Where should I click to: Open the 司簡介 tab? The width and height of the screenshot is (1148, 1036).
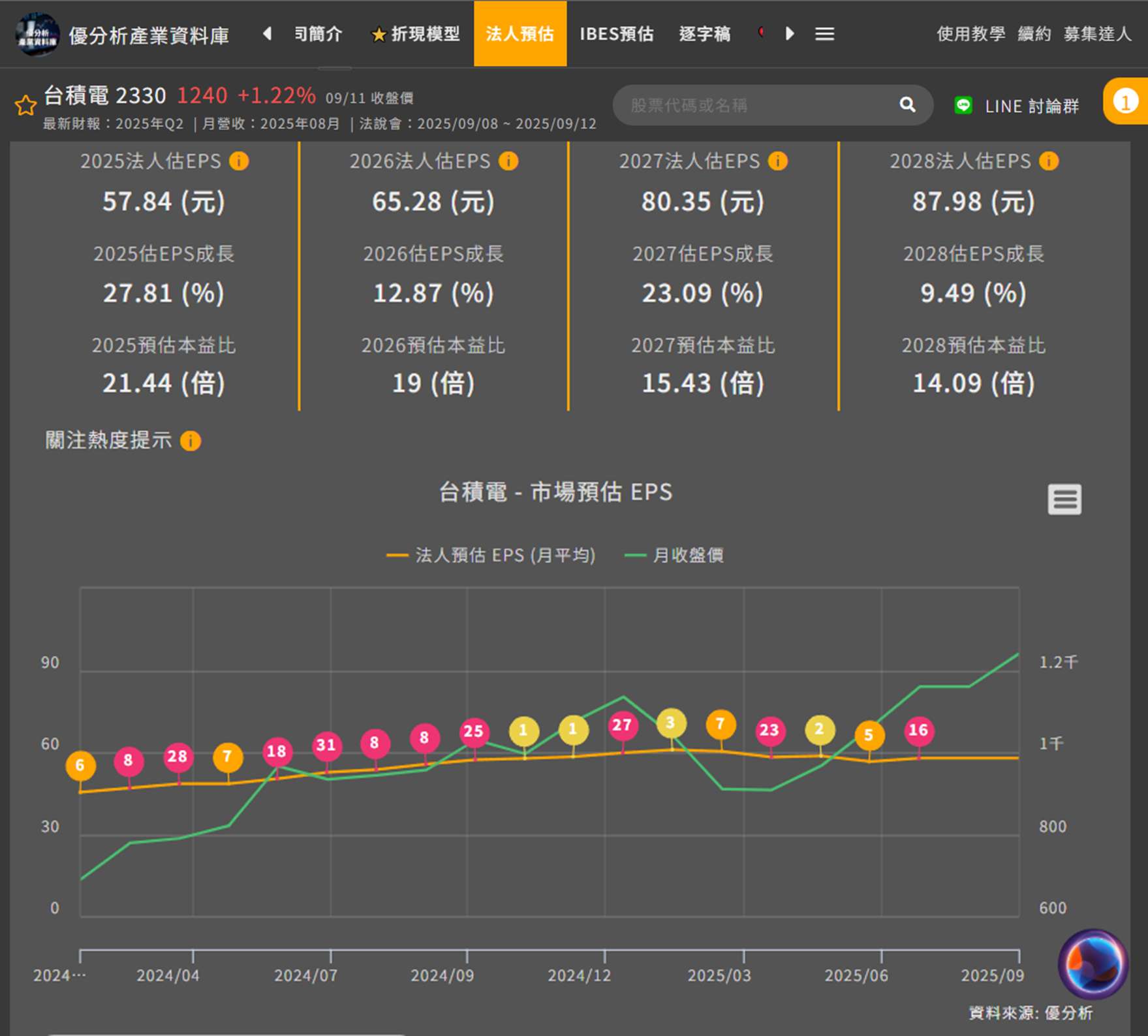pos(318,34)
